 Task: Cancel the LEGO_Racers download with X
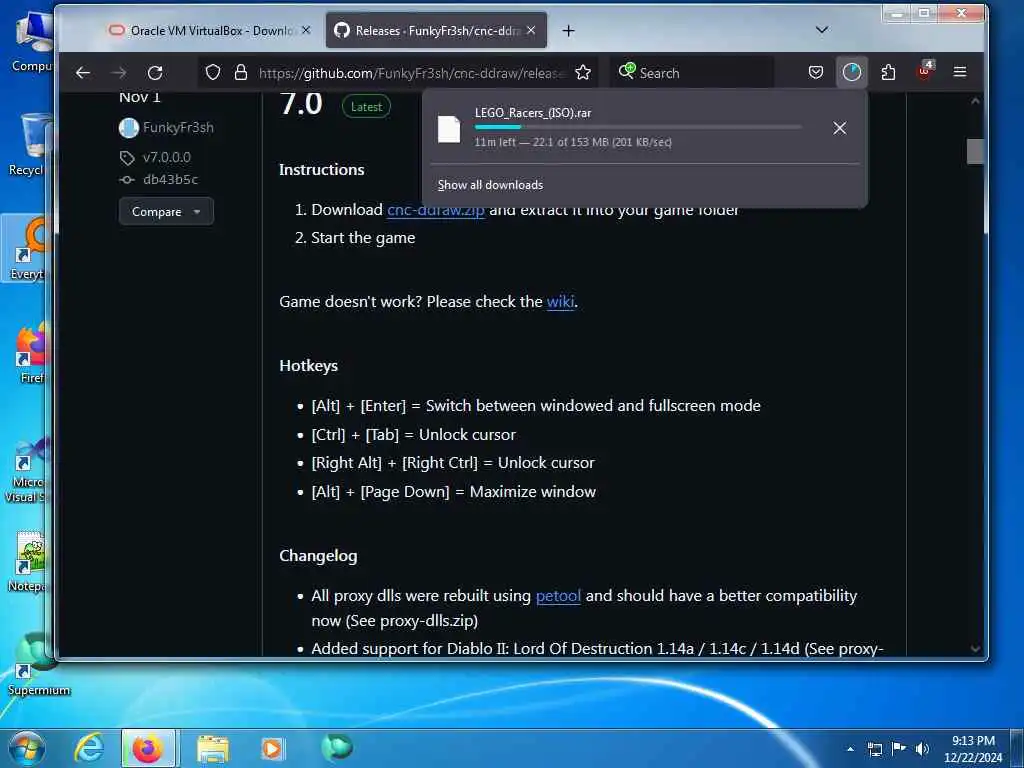tap(840, 128)
